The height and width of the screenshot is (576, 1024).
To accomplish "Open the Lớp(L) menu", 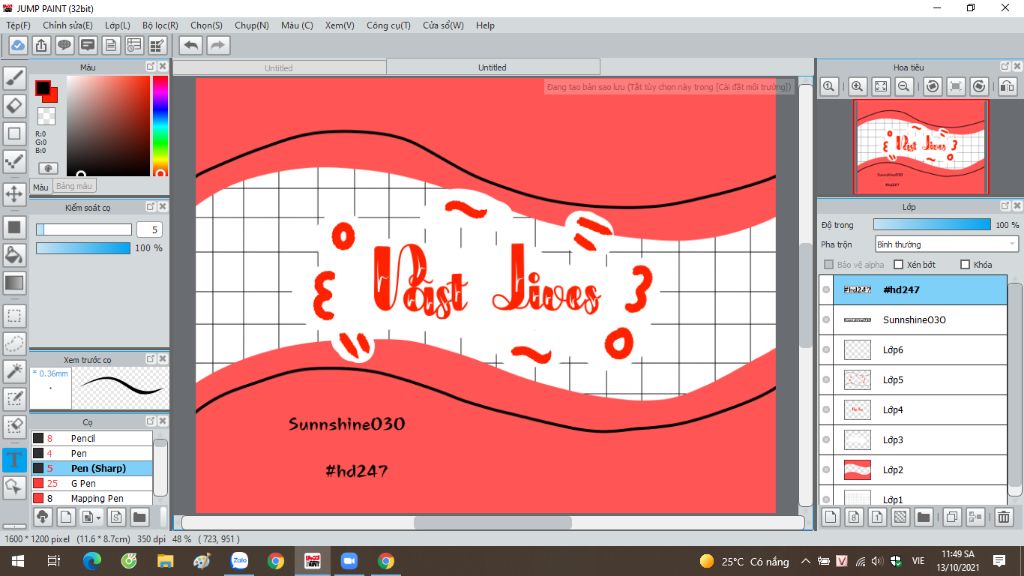I will 118,25.
